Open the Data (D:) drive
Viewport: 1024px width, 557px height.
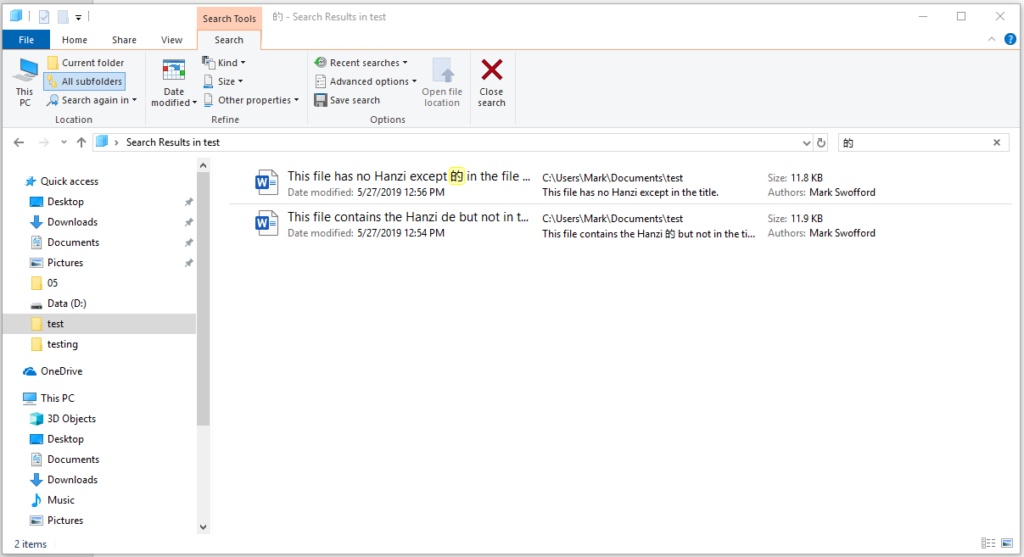[x=67, y=303]
